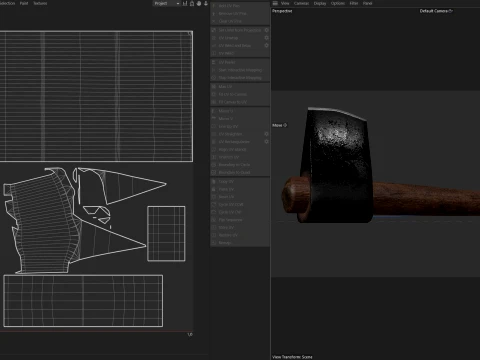
Task: Click Boundary to Circle command
Action: (x=234, y=165)
